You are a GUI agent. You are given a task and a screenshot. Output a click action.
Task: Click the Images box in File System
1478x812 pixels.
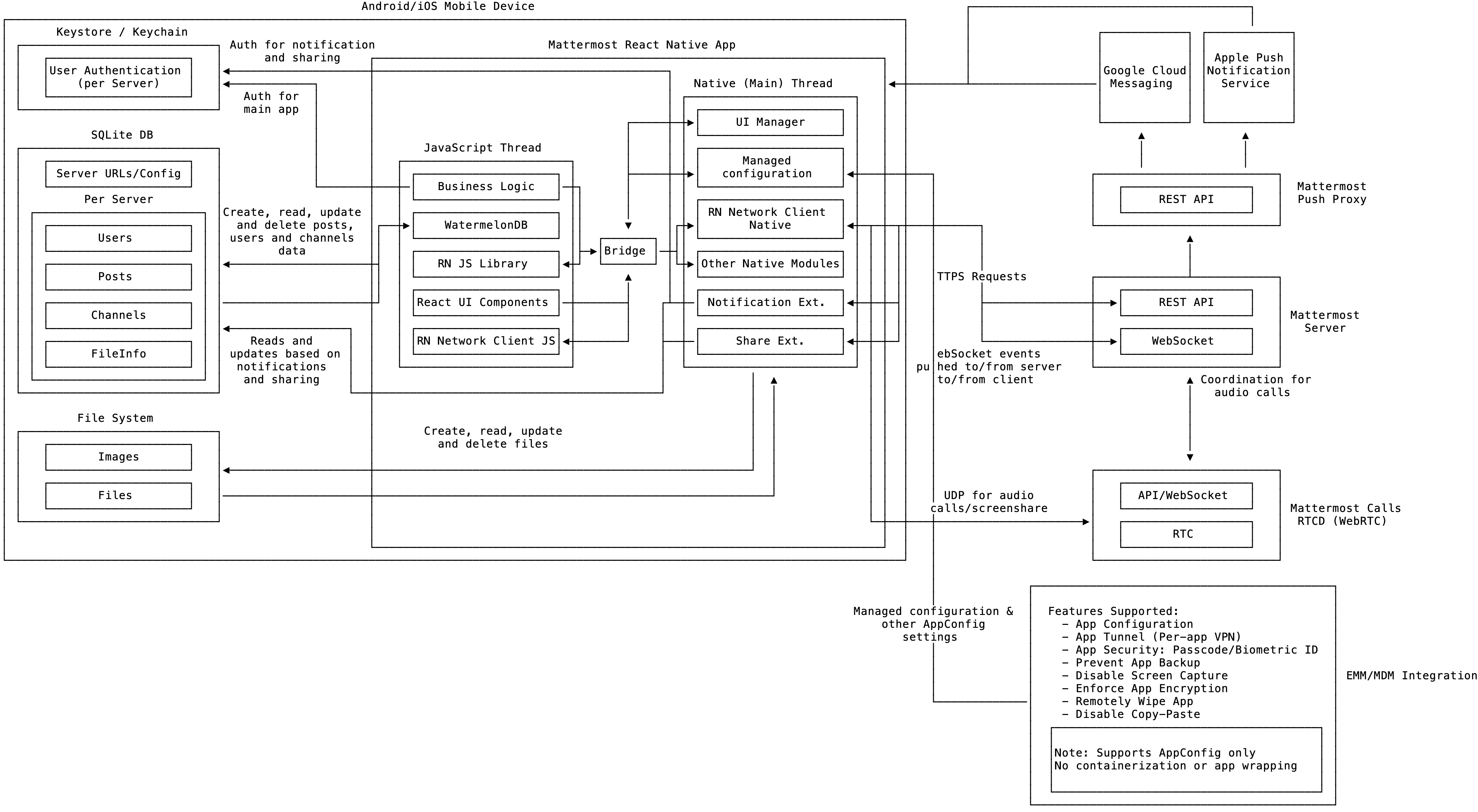pos(118,457)
